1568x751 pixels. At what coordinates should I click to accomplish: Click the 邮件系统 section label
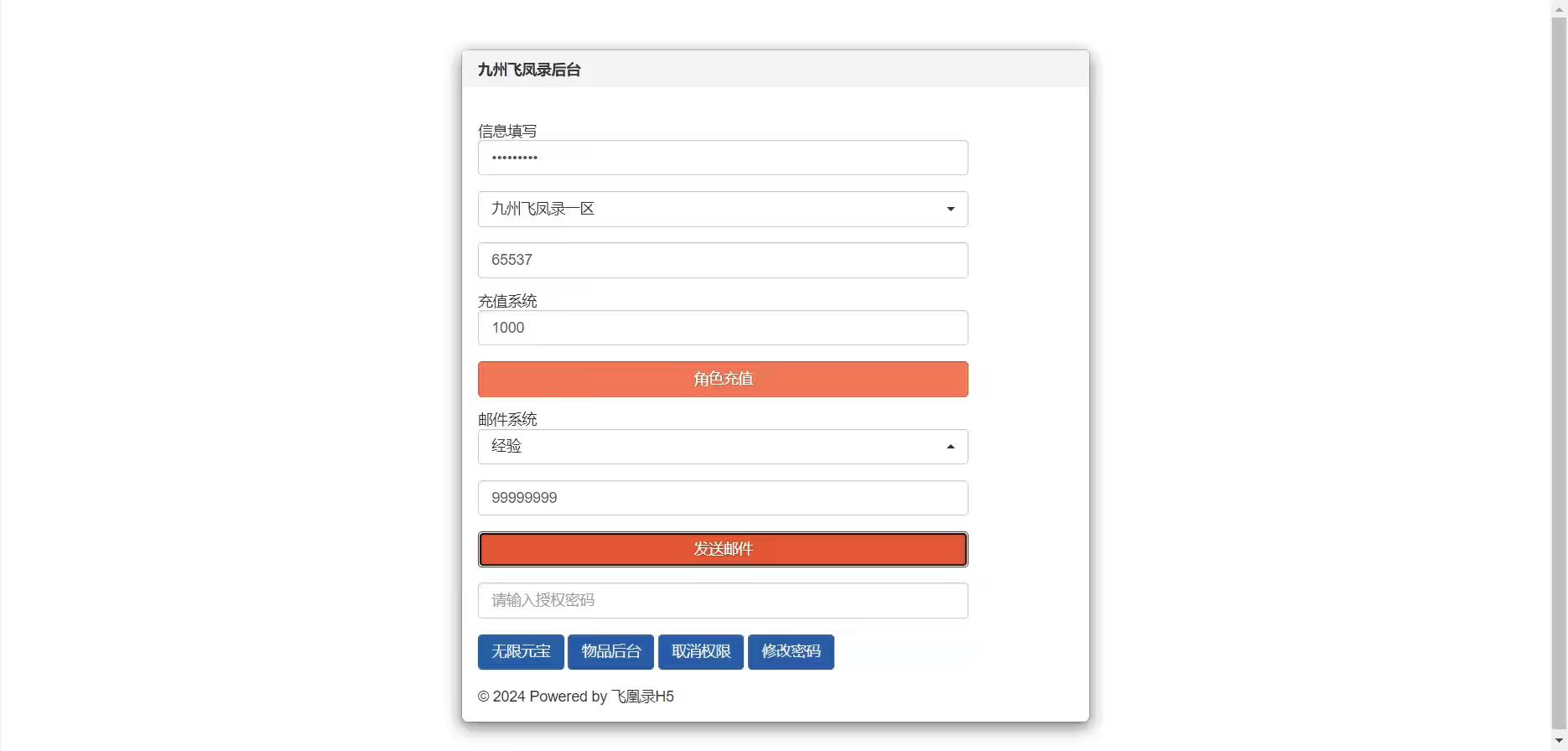click(506, 419)
